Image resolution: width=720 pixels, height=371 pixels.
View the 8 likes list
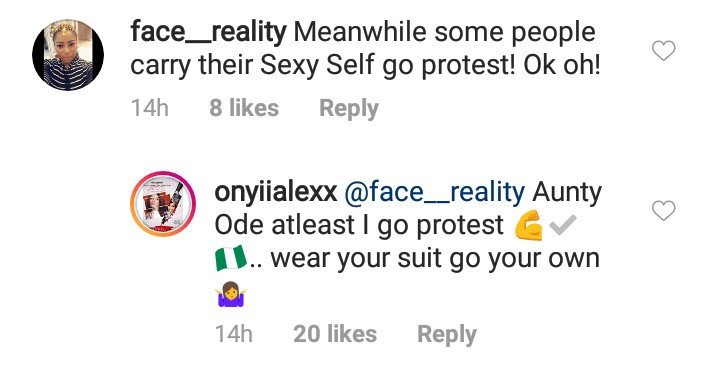[x=244, y=108]
